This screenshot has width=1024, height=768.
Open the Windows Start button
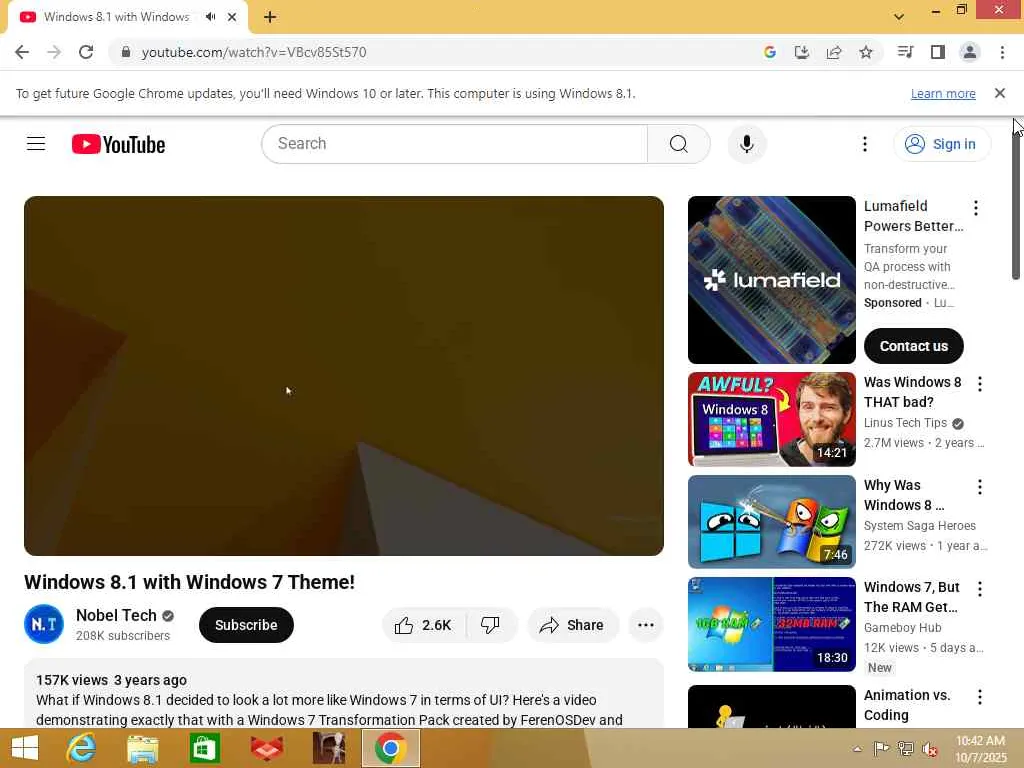pyautogui.click(x=25, y=748)
